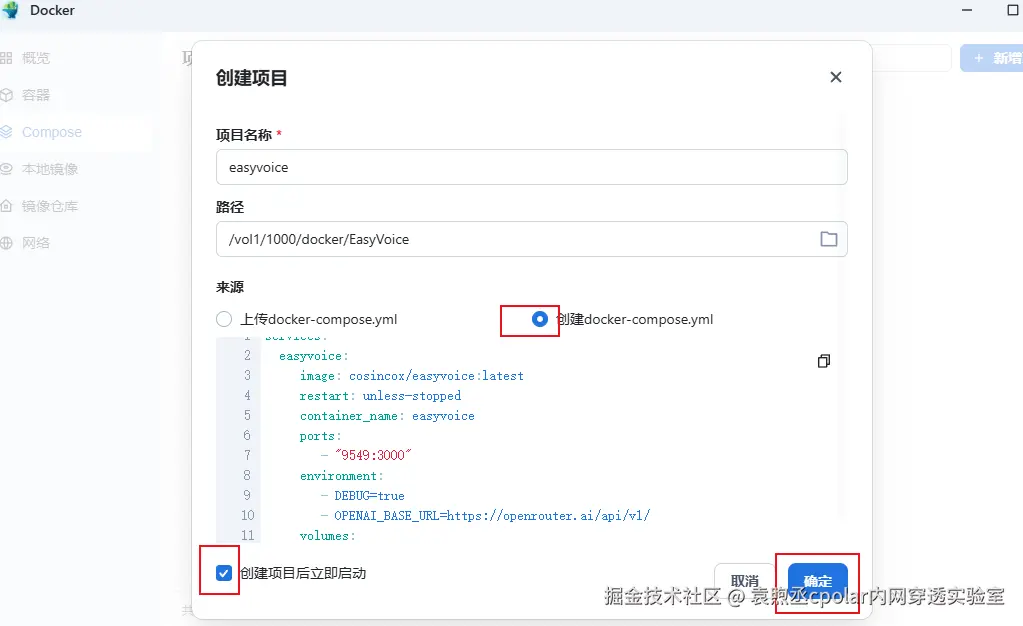Select Compose in the sidebar
Image resolution: width=1023 pixels, height=626 pixels.
pos(52,133)
